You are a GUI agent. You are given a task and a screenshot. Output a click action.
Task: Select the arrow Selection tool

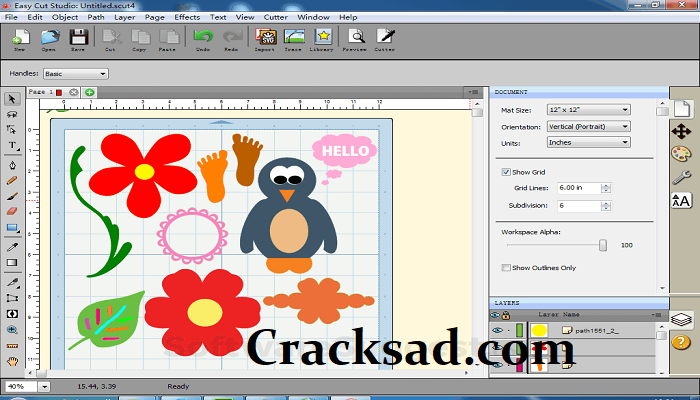[x=12, y=99]
